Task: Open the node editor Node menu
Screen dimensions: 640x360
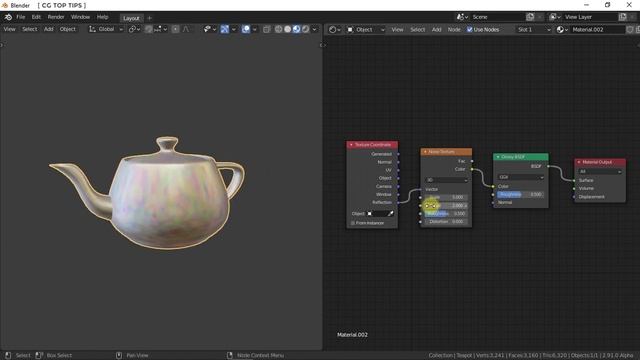Action: (x=454, y=29)
